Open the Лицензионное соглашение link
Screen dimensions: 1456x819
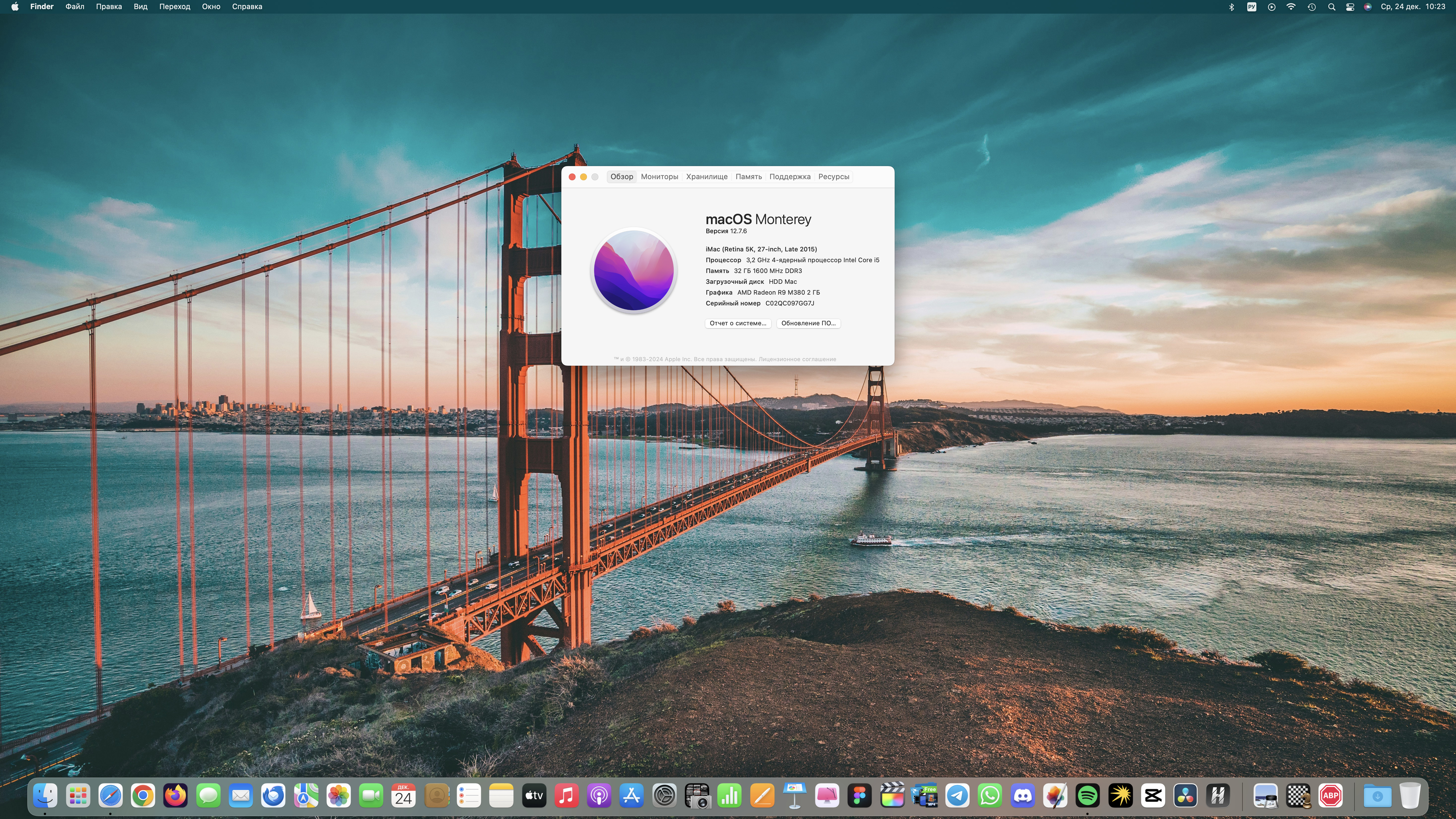click(x=797, y=359)
